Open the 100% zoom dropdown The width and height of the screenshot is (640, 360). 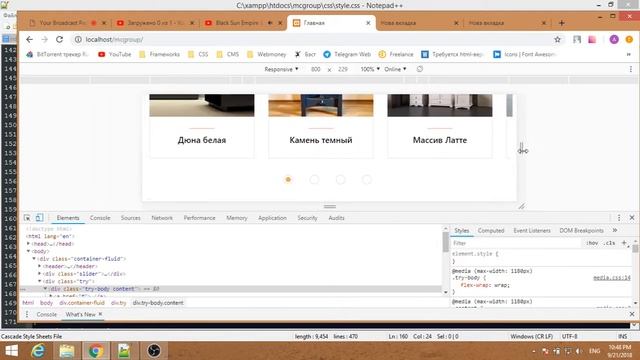[x=370, y=69]
